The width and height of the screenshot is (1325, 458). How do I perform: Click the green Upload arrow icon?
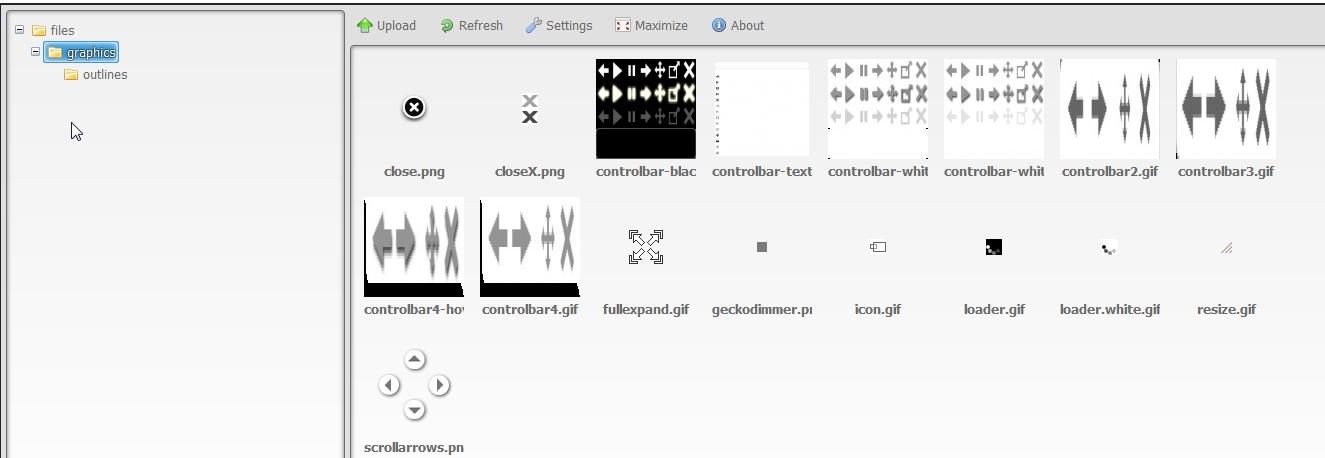click(x=365, y=26)
